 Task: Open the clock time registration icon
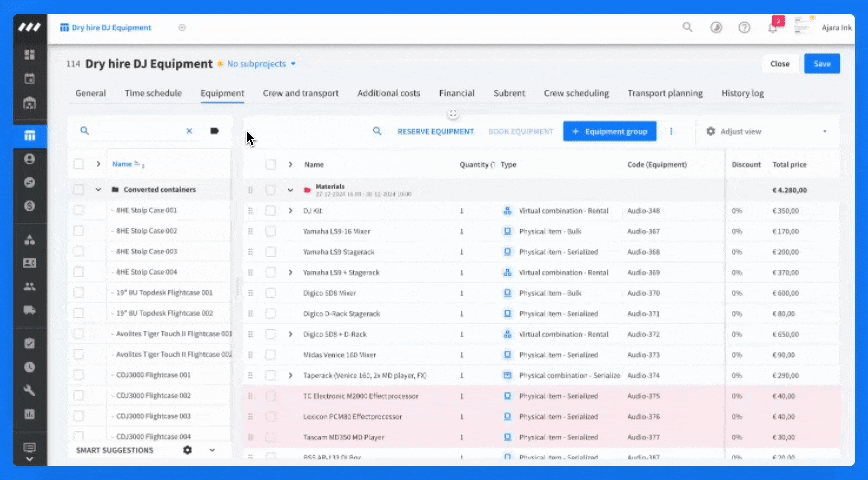pyautogui.click(x=30, y=367)
